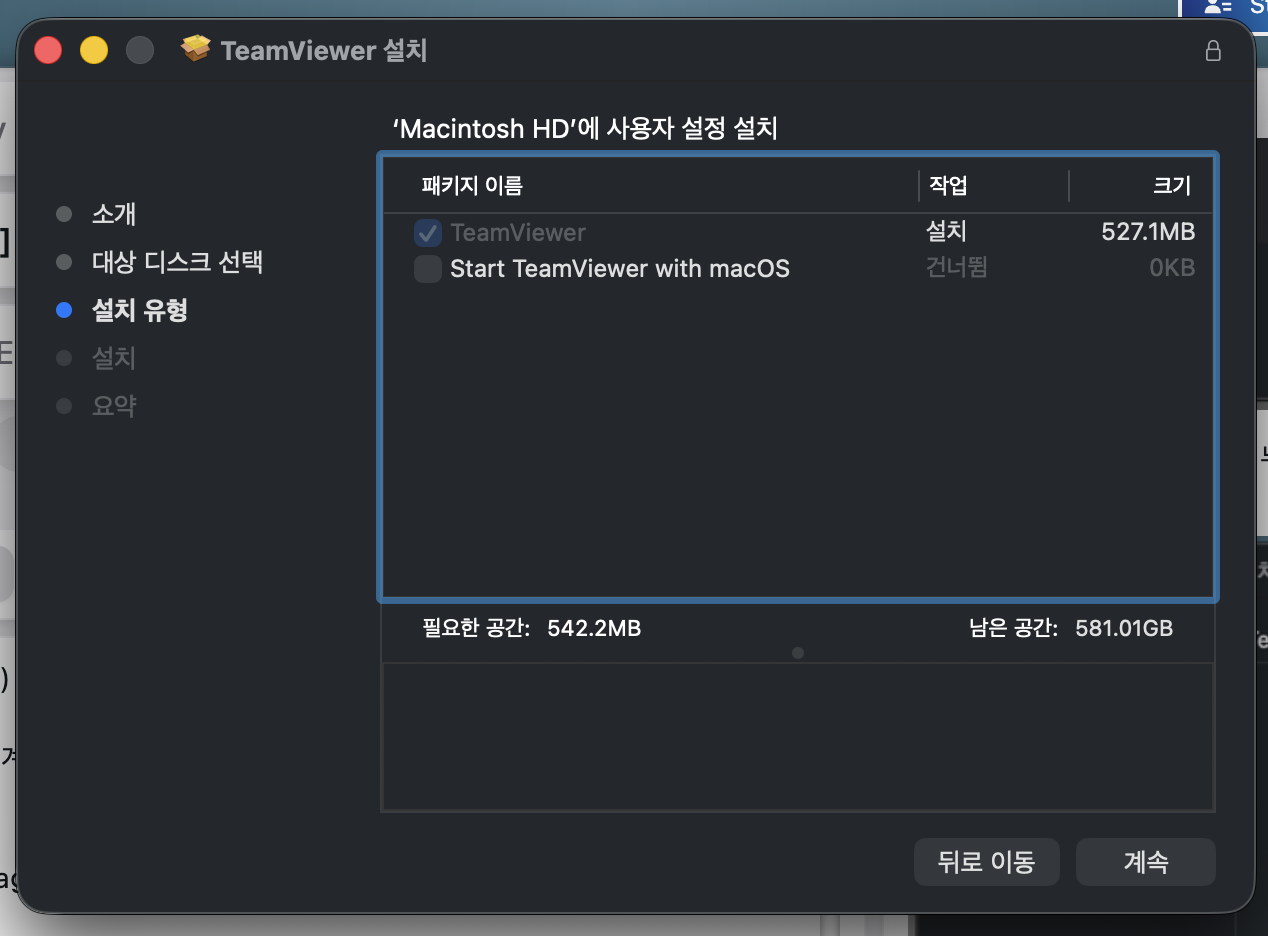Click the TeamViewer package box icon
The image size is (1268, 936).
(196, 49)
